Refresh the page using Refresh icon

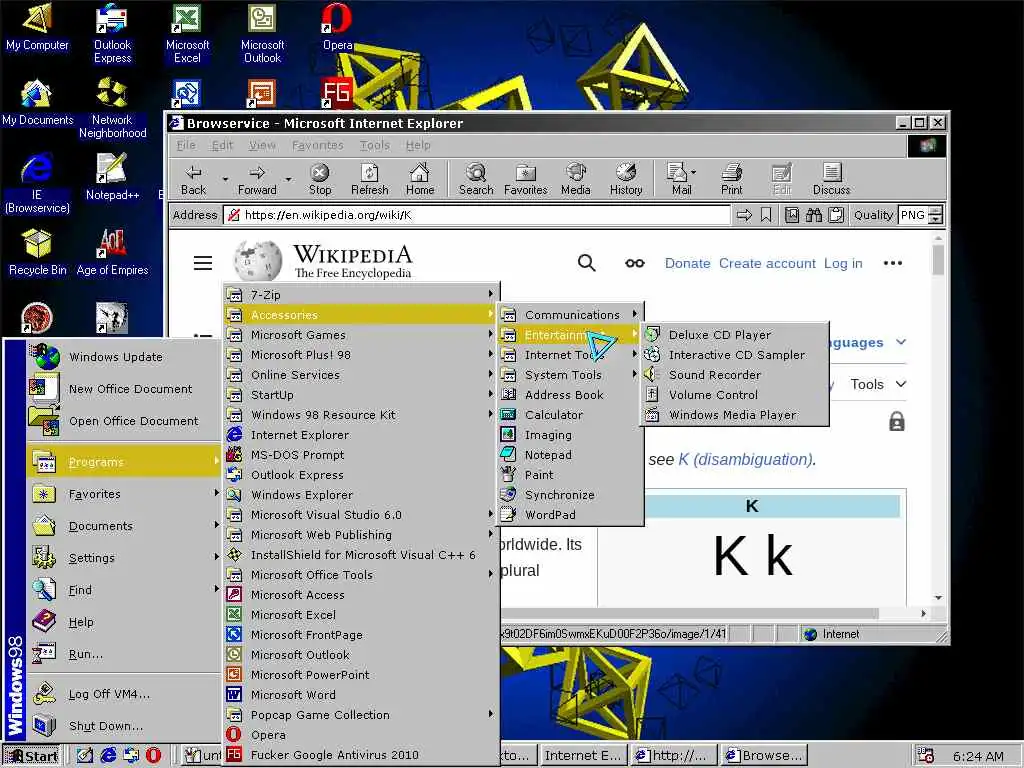pos(370,180)
